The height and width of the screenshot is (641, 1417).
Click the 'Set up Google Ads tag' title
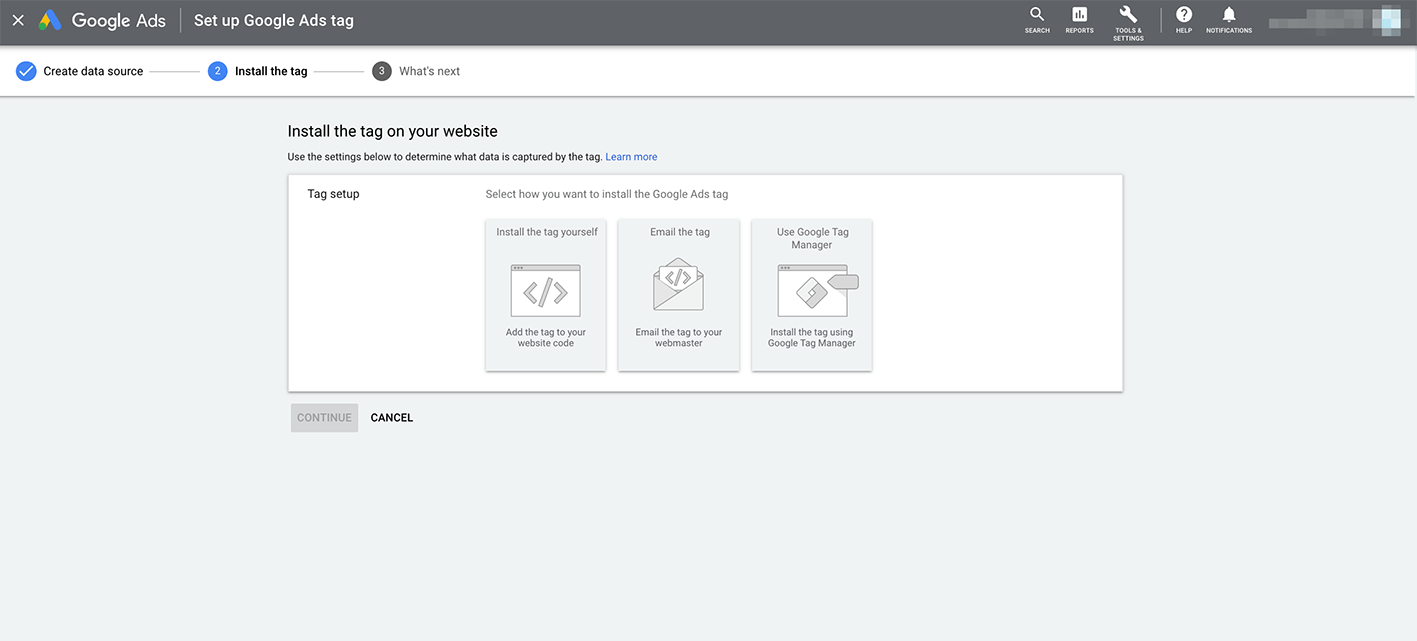point(274,20)
